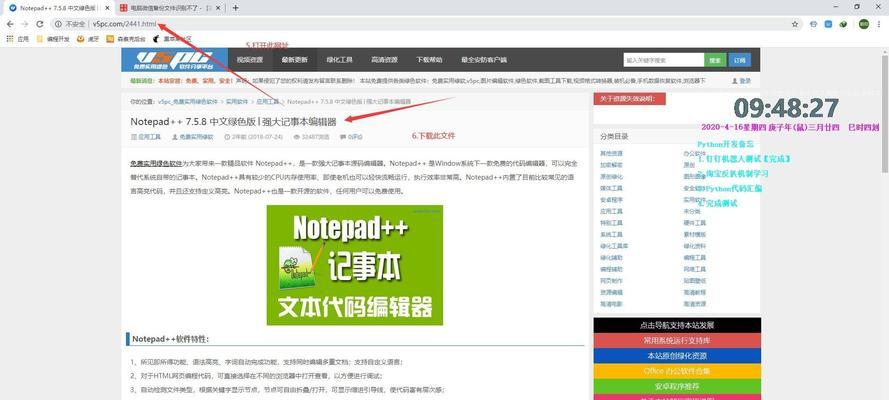
Task: Open 下载帮助 in site navigation
Action: (429, 59)
